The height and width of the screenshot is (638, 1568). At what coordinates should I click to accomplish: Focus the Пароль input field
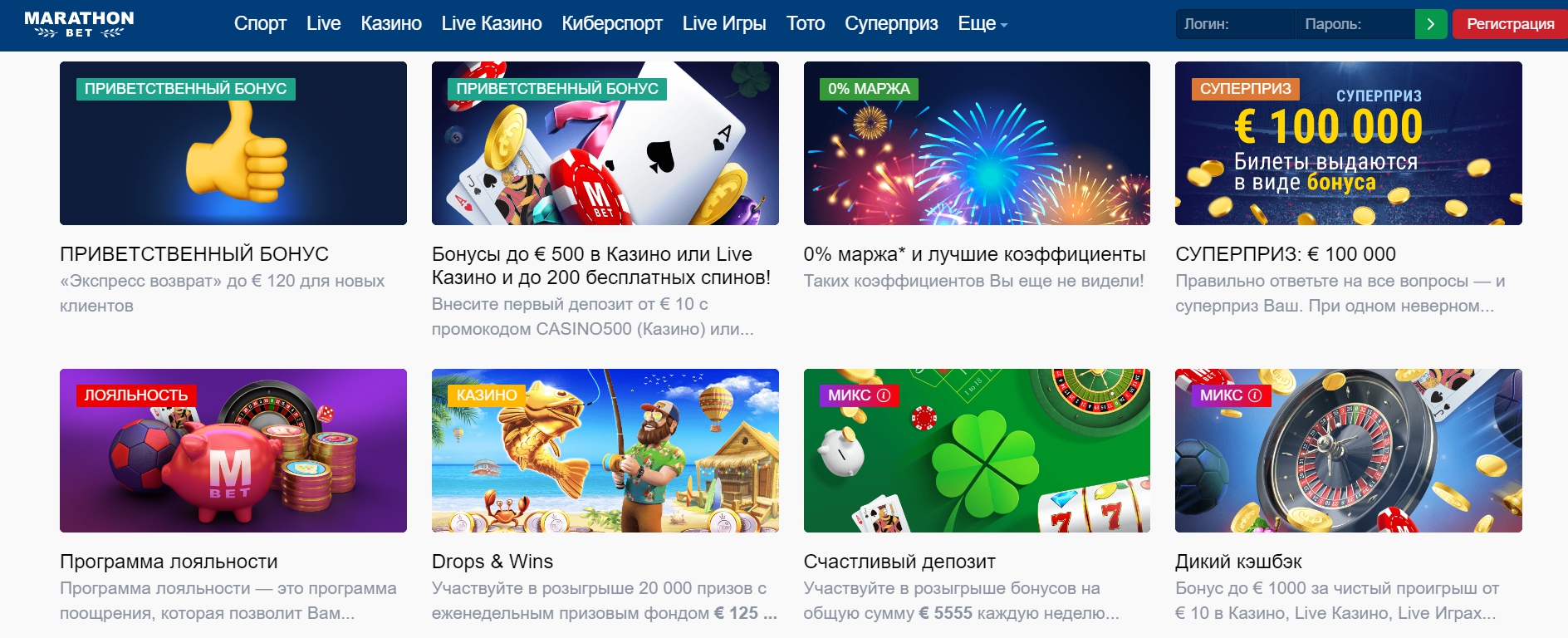1355,24
